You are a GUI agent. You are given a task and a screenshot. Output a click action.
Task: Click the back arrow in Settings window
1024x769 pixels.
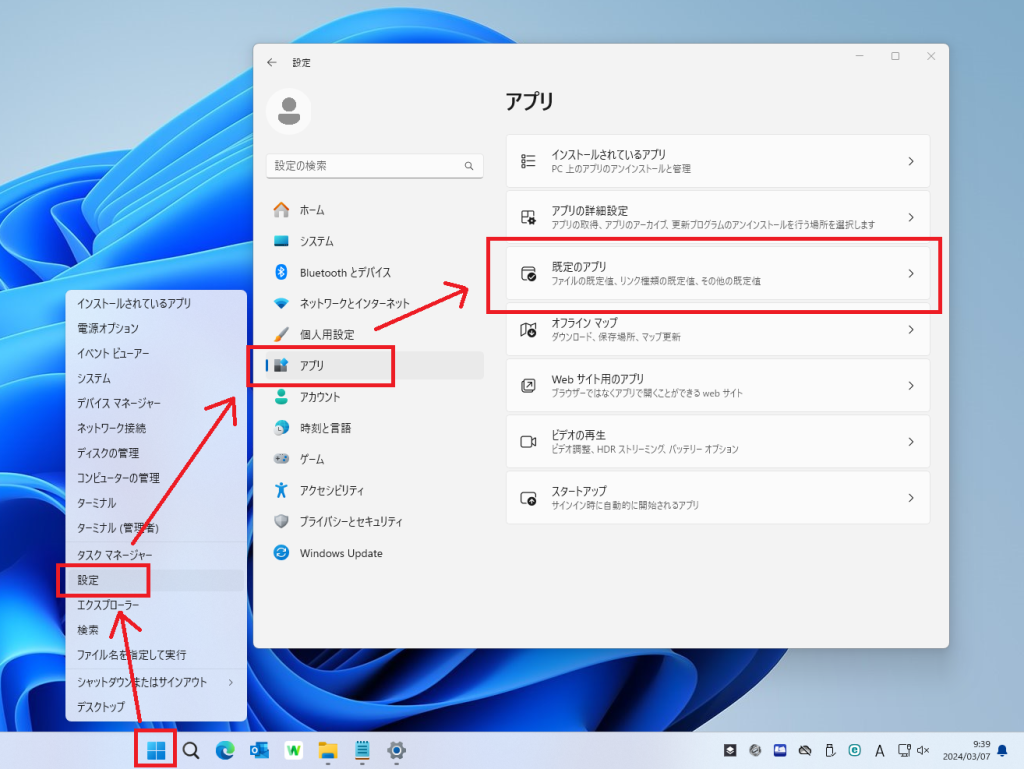tap(272, 63)
